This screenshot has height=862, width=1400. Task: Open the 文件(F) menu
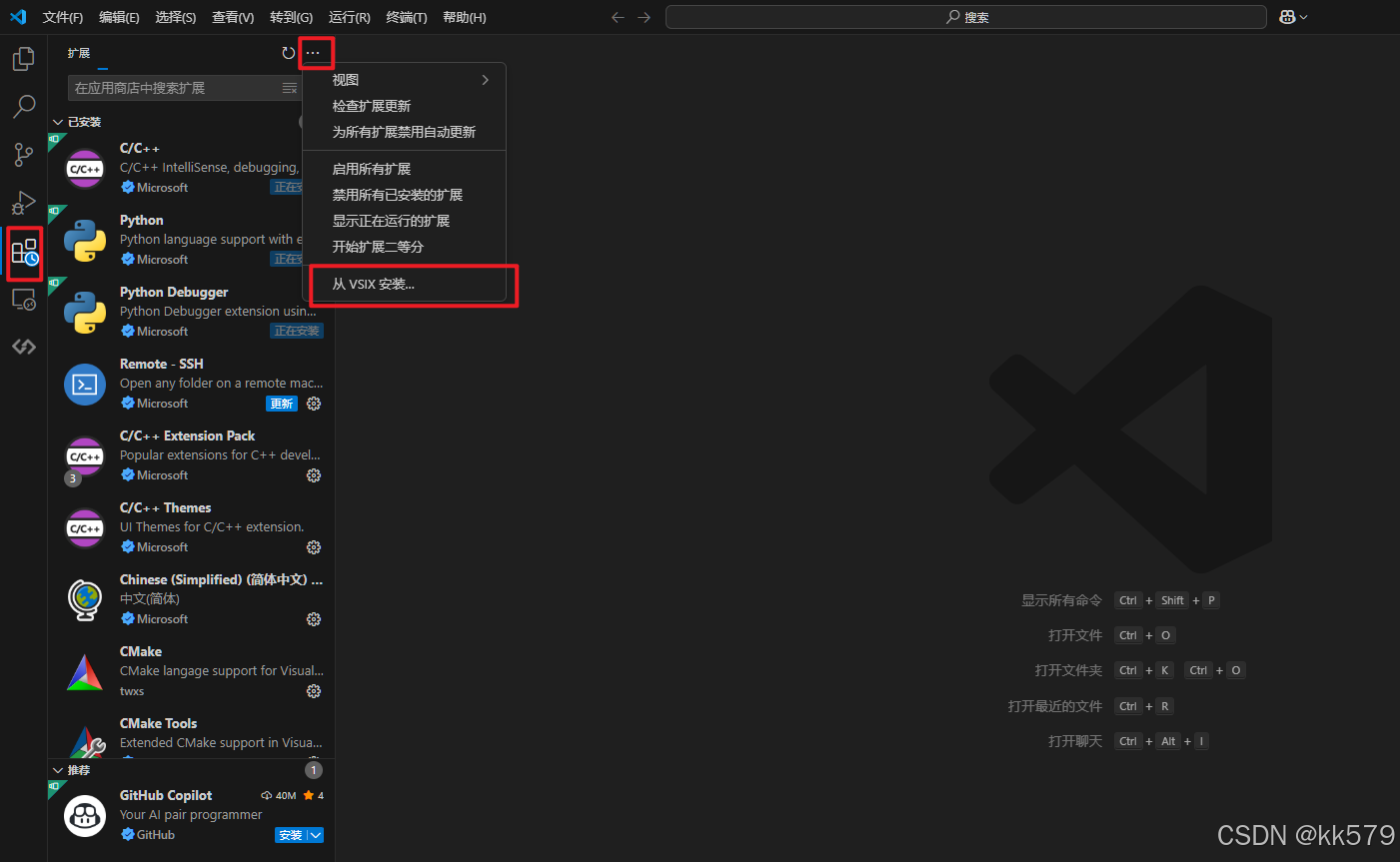[63, 17]
